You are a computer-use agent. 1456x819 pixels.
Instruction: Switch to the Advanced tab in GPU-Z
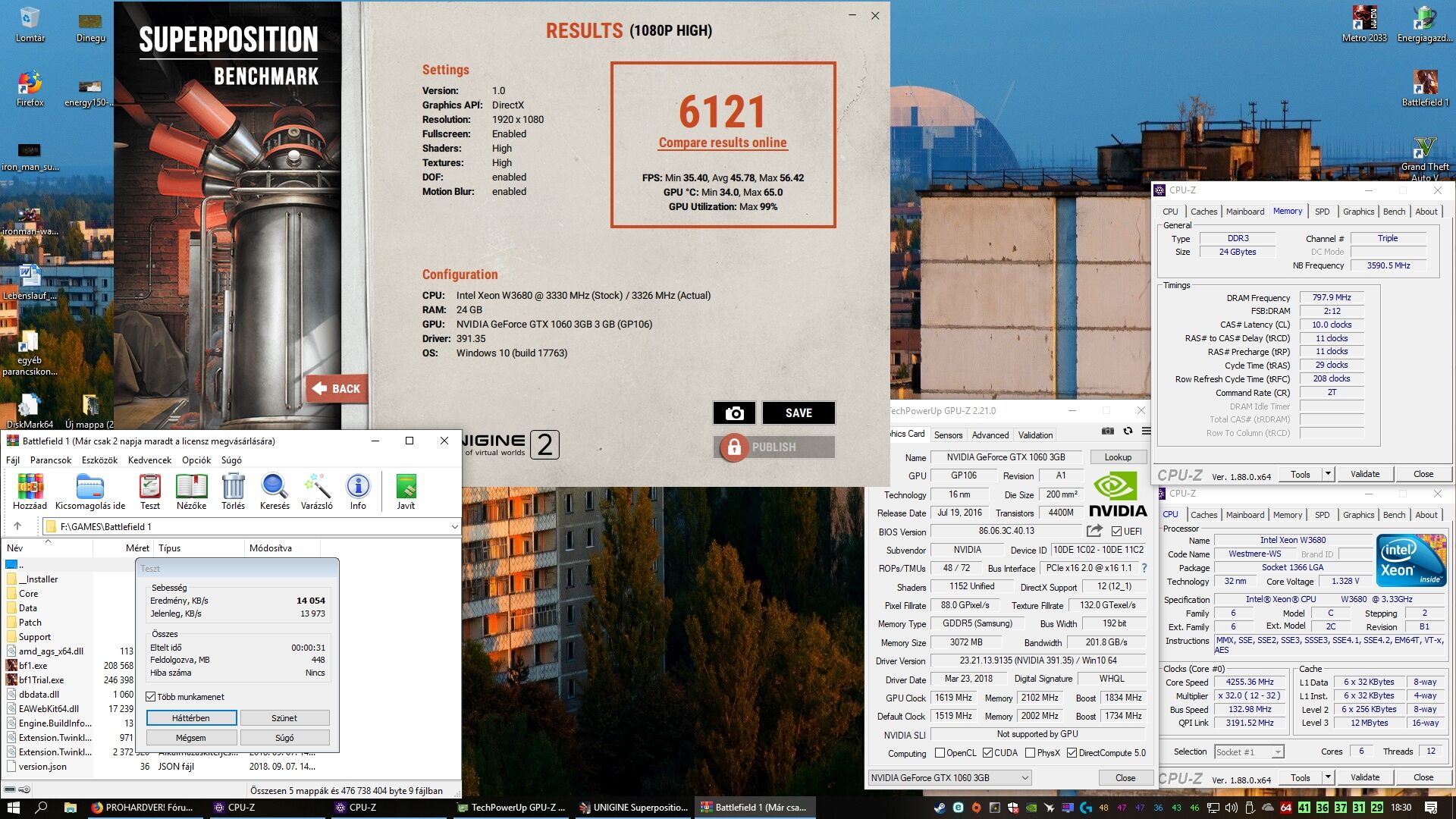click(990, 435)
